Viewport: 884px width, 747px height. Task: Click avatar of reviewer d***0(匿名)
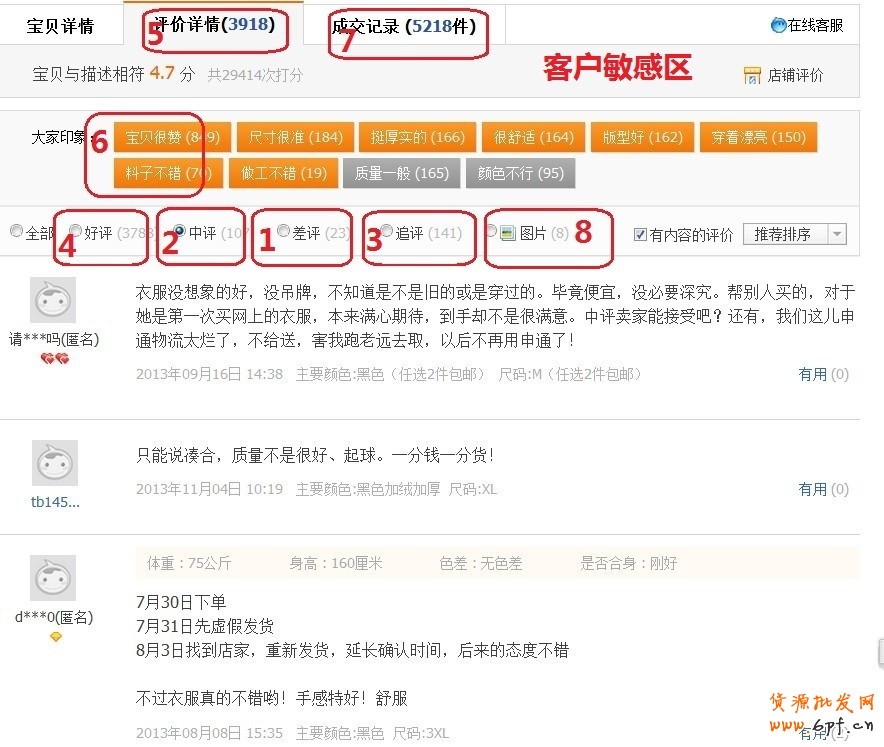53,578
